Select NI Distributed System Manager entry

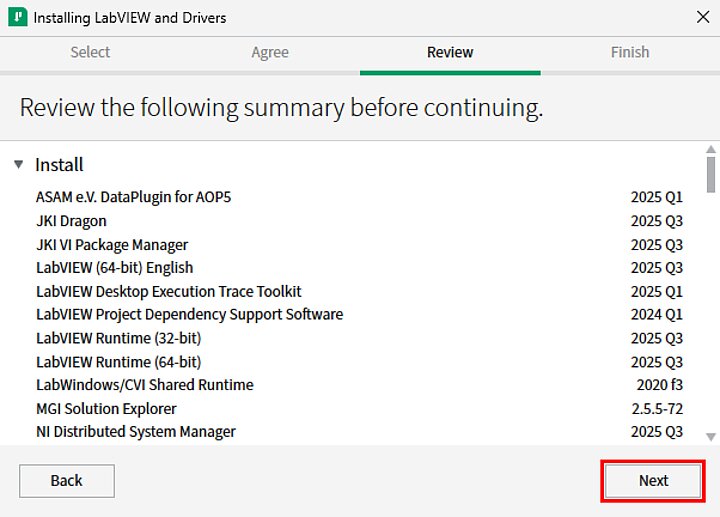pos(136,432)
